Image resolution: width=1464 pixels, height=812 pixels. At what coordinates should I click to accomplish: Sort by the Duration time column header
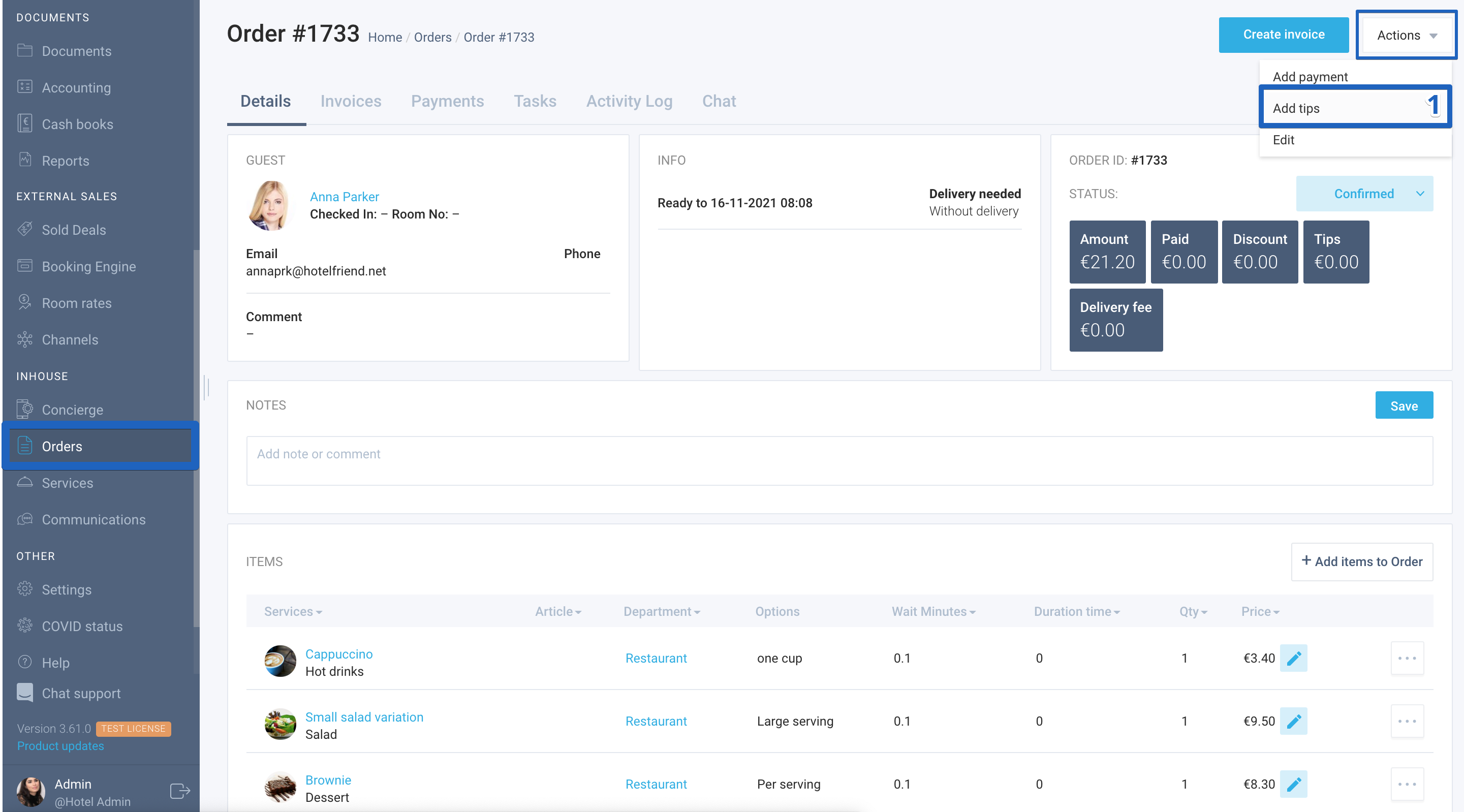click(x=1076, y=611)
